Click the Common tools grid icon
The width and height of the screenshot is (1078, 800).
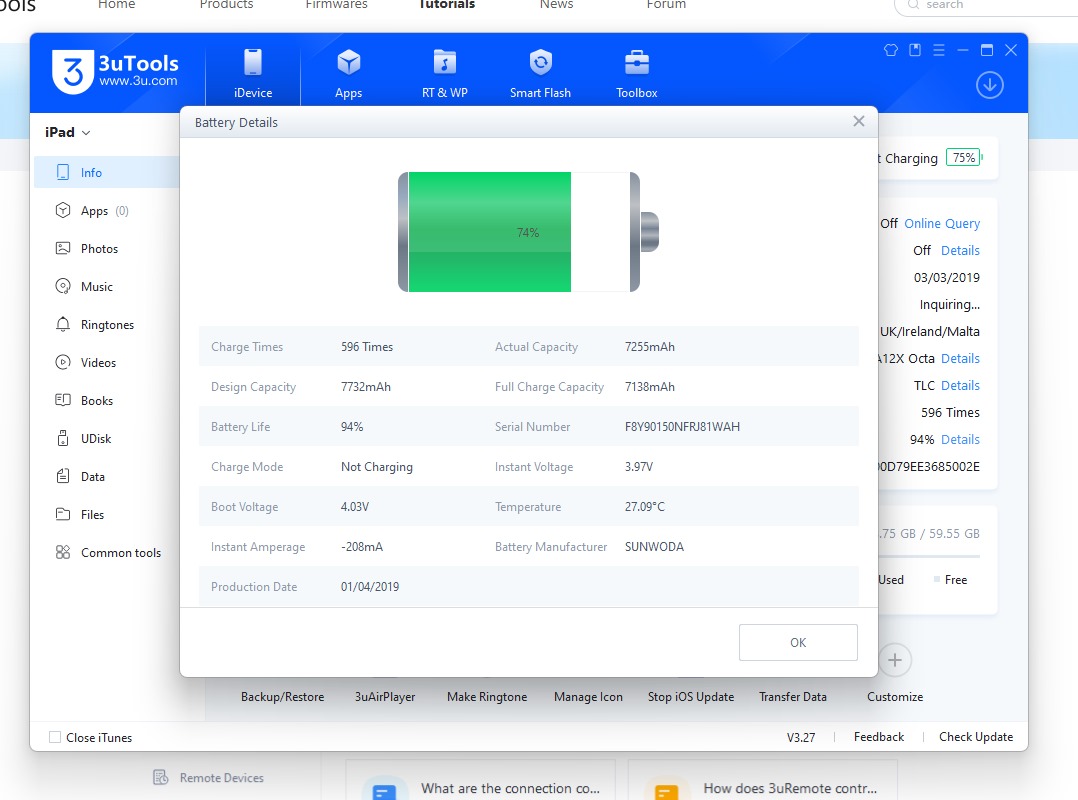tap(63, 552)
